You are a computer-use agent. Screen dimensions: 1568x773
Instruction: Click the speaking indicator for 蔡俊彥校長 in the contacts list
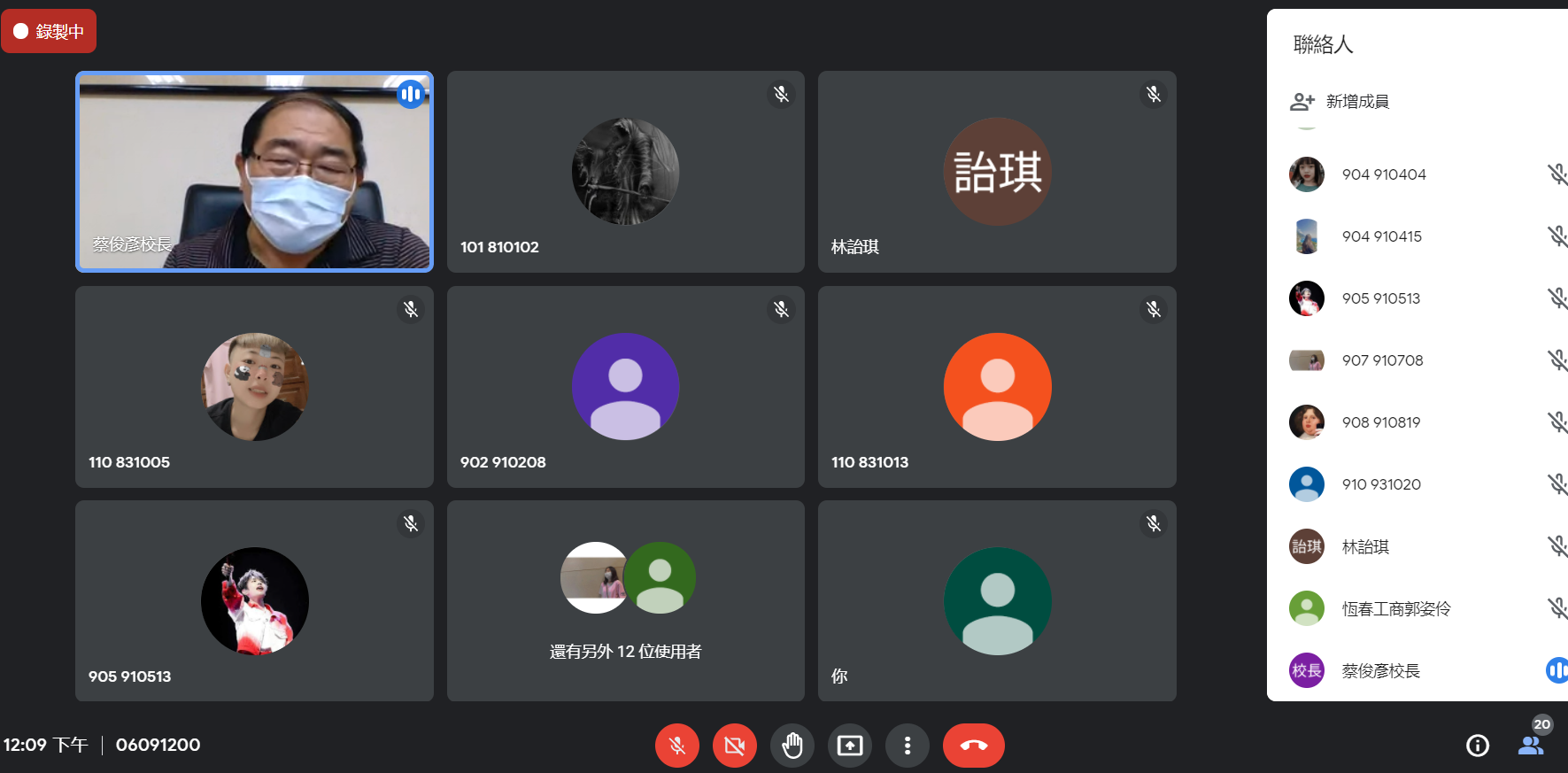tap(1557, 670)
